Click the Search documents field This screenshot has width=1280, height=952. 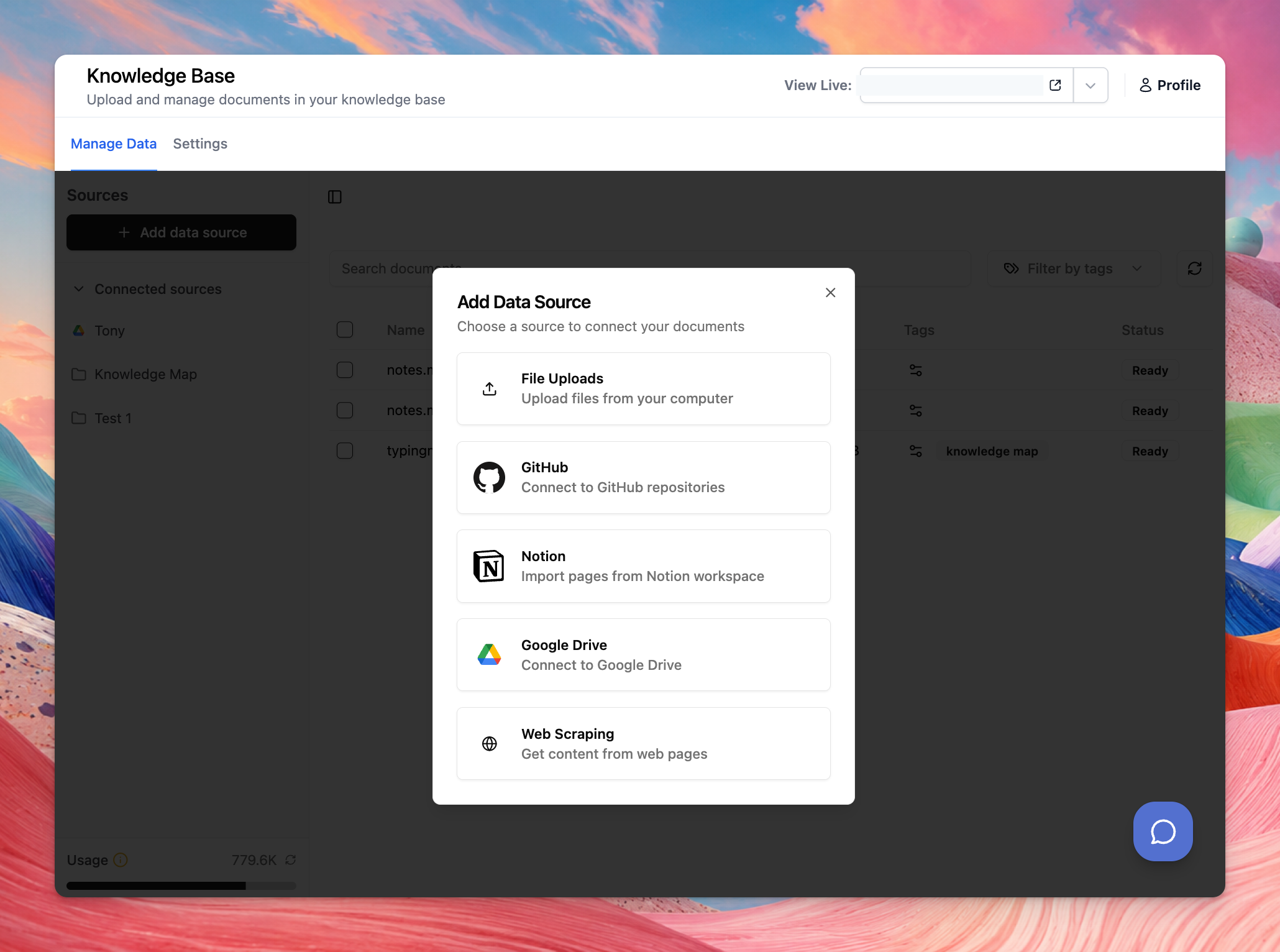(650, 268)
